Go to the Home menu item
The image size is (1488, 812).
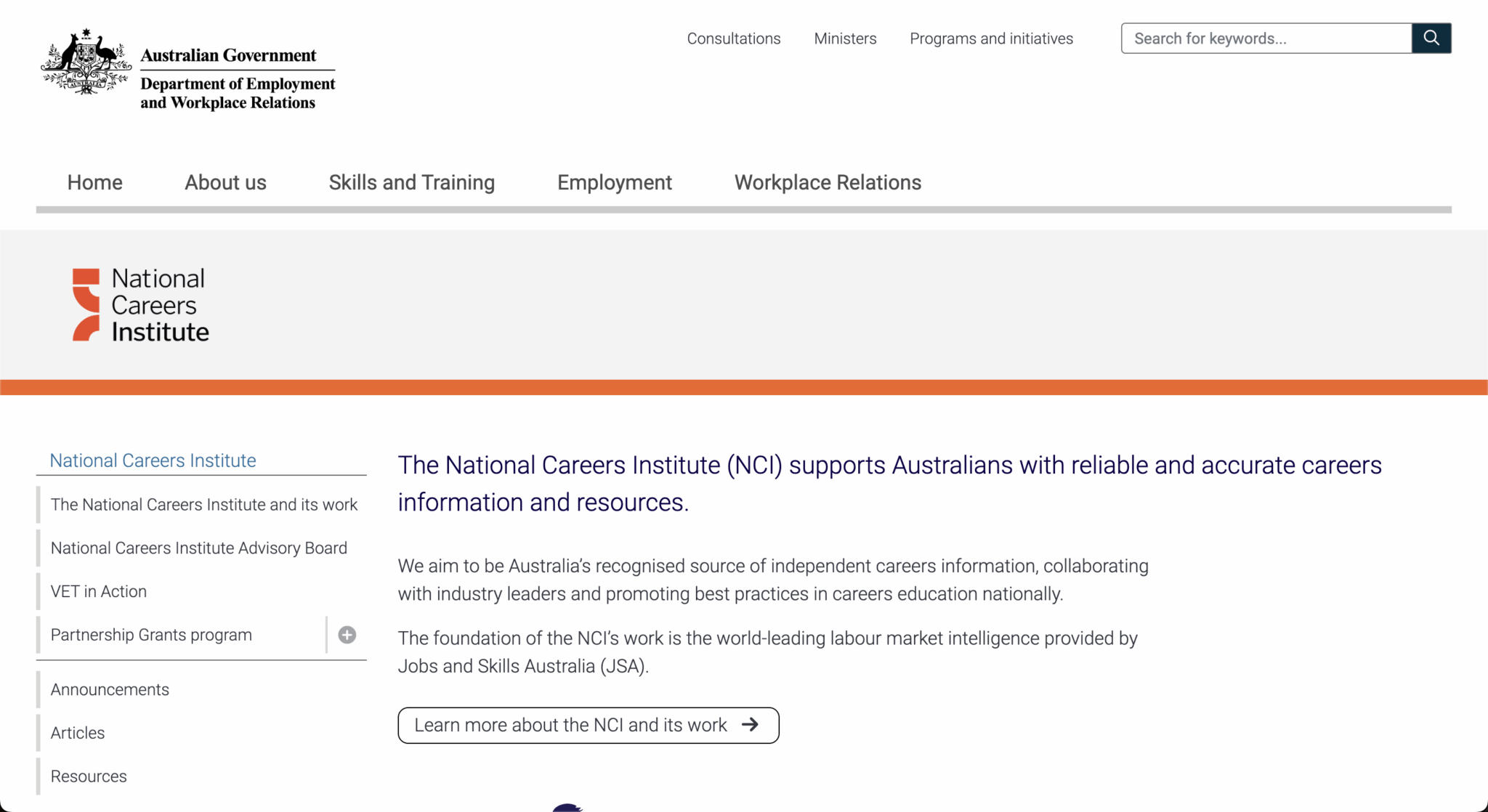click(x=95, y=182)
